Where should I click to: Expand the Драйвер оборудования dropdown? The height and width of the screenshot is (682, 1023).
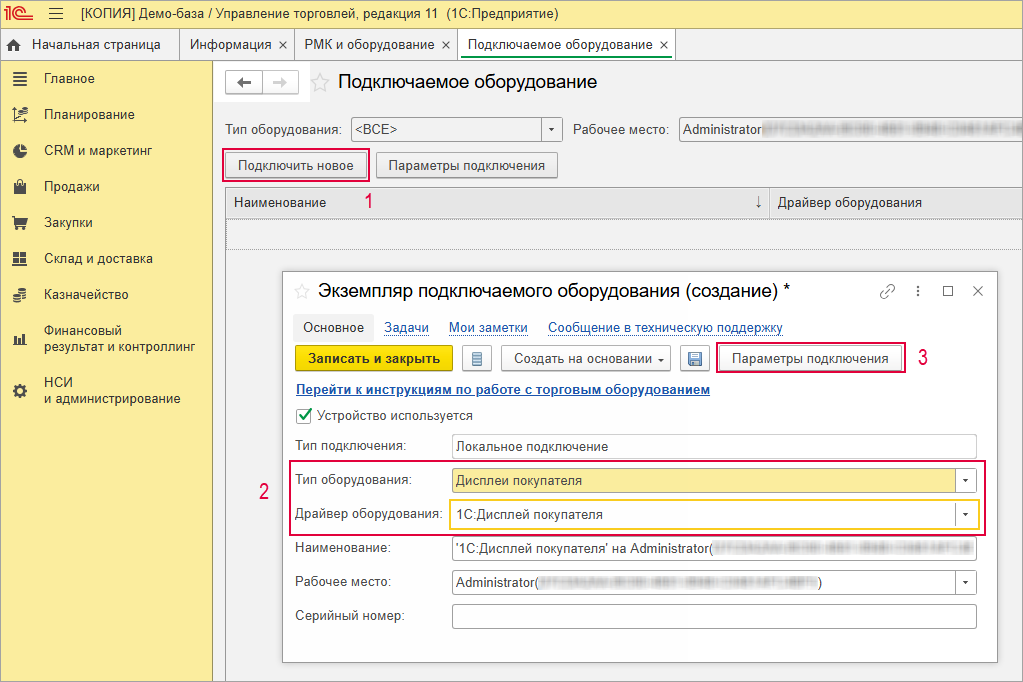(x=966, y=515)
